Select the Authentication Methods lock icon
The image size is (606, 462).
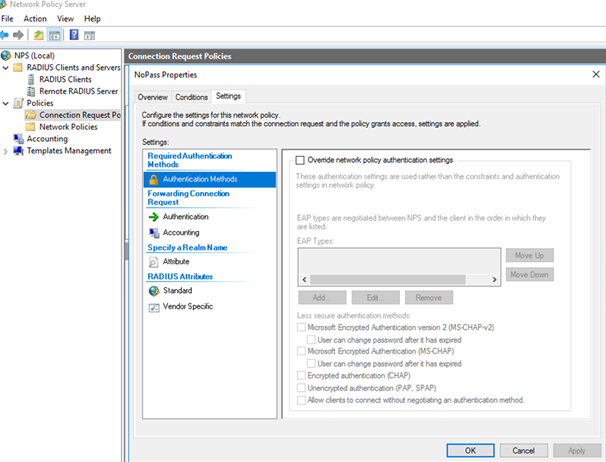(154, 180)
